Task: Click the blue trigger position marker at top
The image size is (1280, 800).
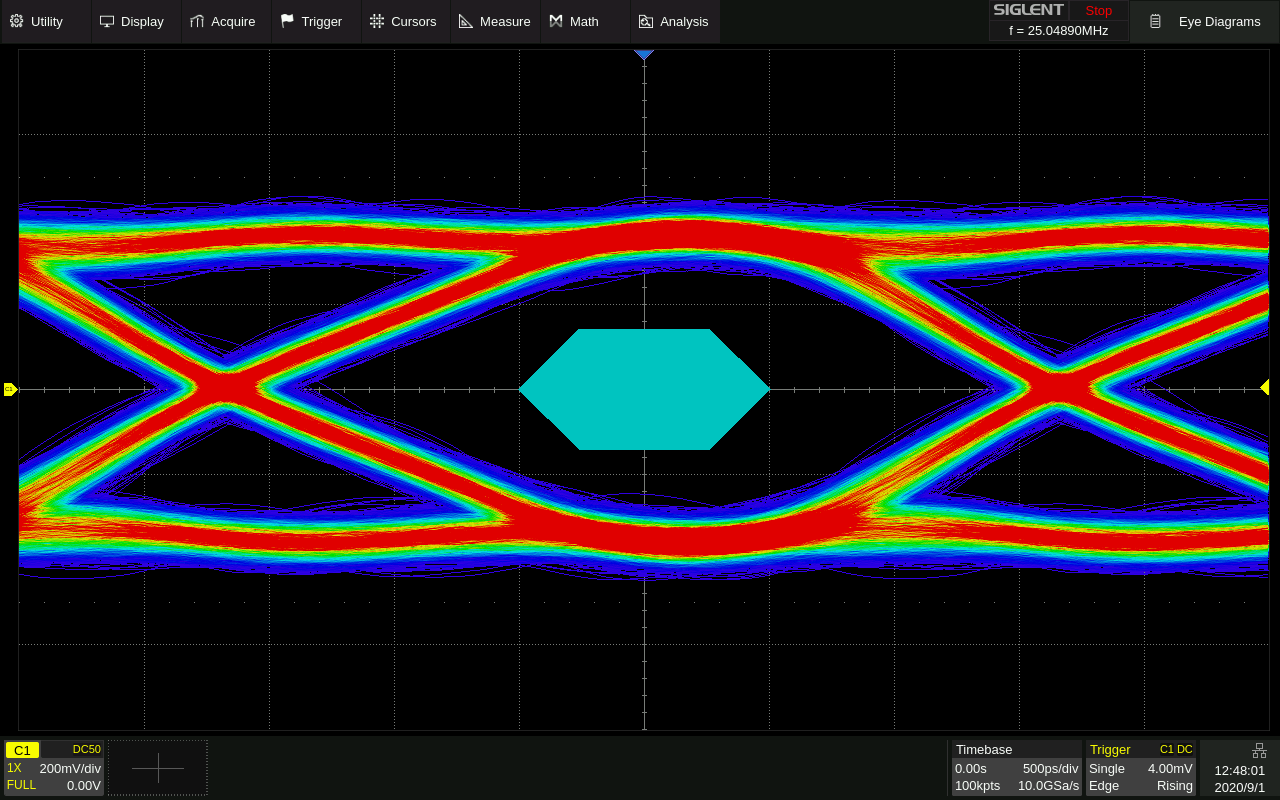Action: pyautogui.click(x=644, y=54)
